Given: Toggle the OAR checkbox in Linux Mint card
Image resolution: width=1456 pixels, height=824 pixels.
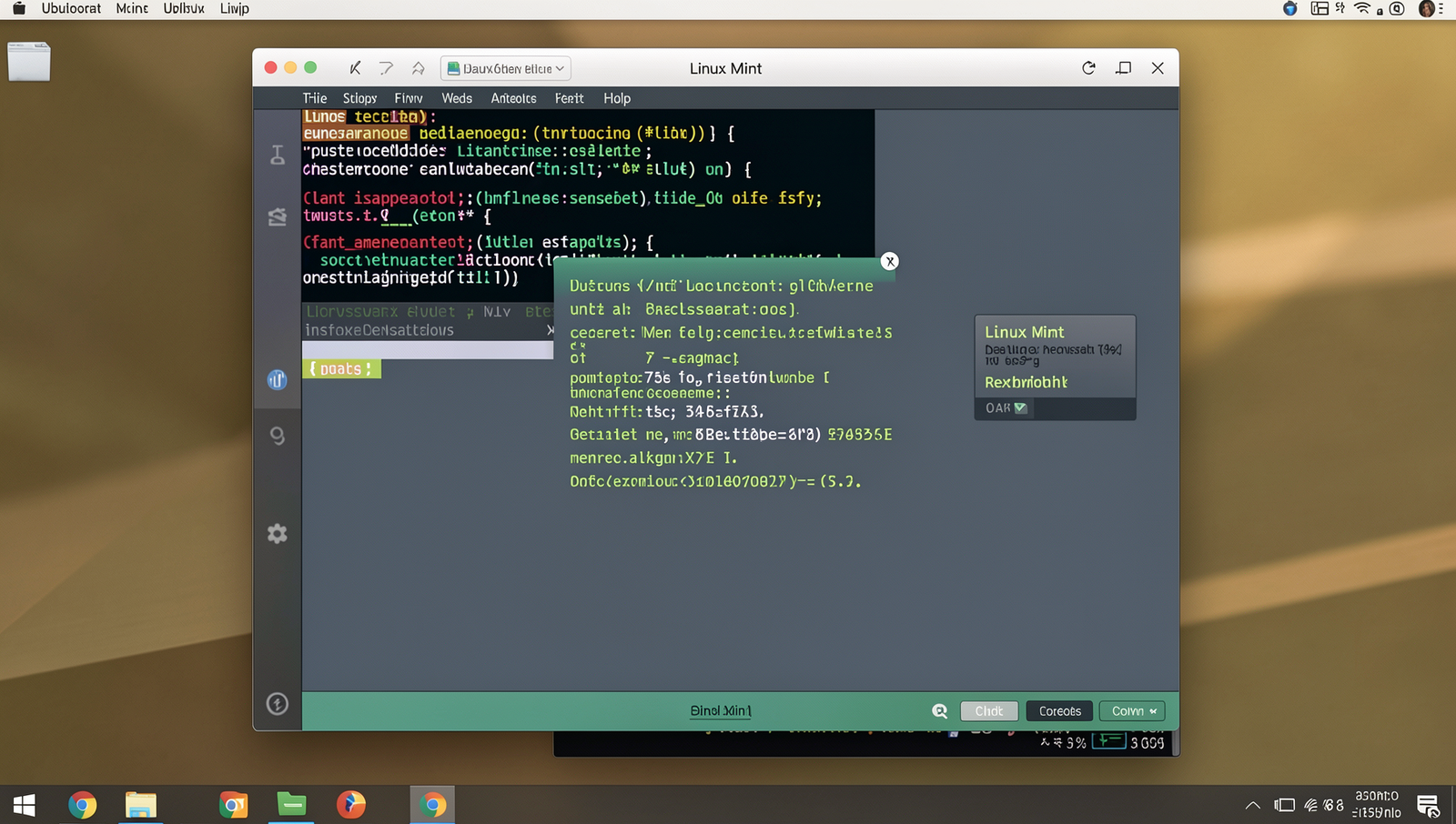Looking at the screenshot, I should pos(1021,407).
